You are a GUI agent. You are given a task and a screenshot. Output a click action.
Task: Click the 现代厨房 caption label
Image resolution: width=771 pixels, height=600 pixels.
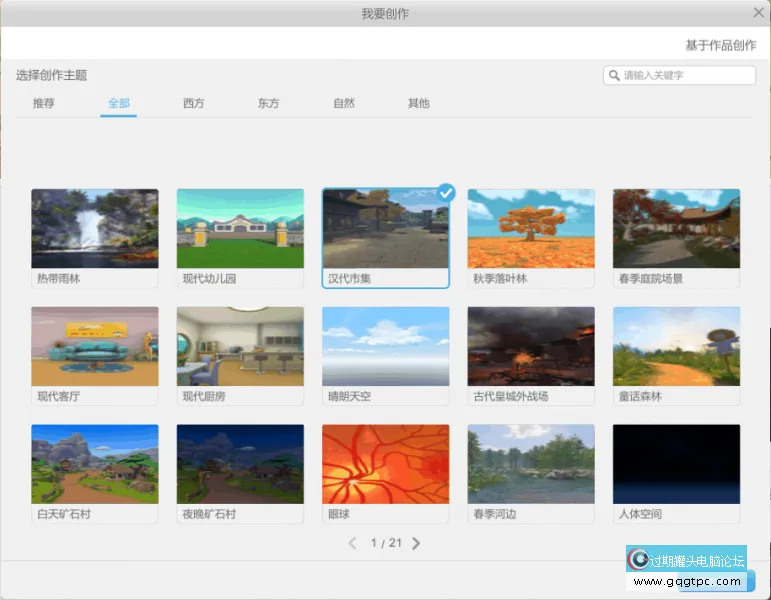click(204, 396)
